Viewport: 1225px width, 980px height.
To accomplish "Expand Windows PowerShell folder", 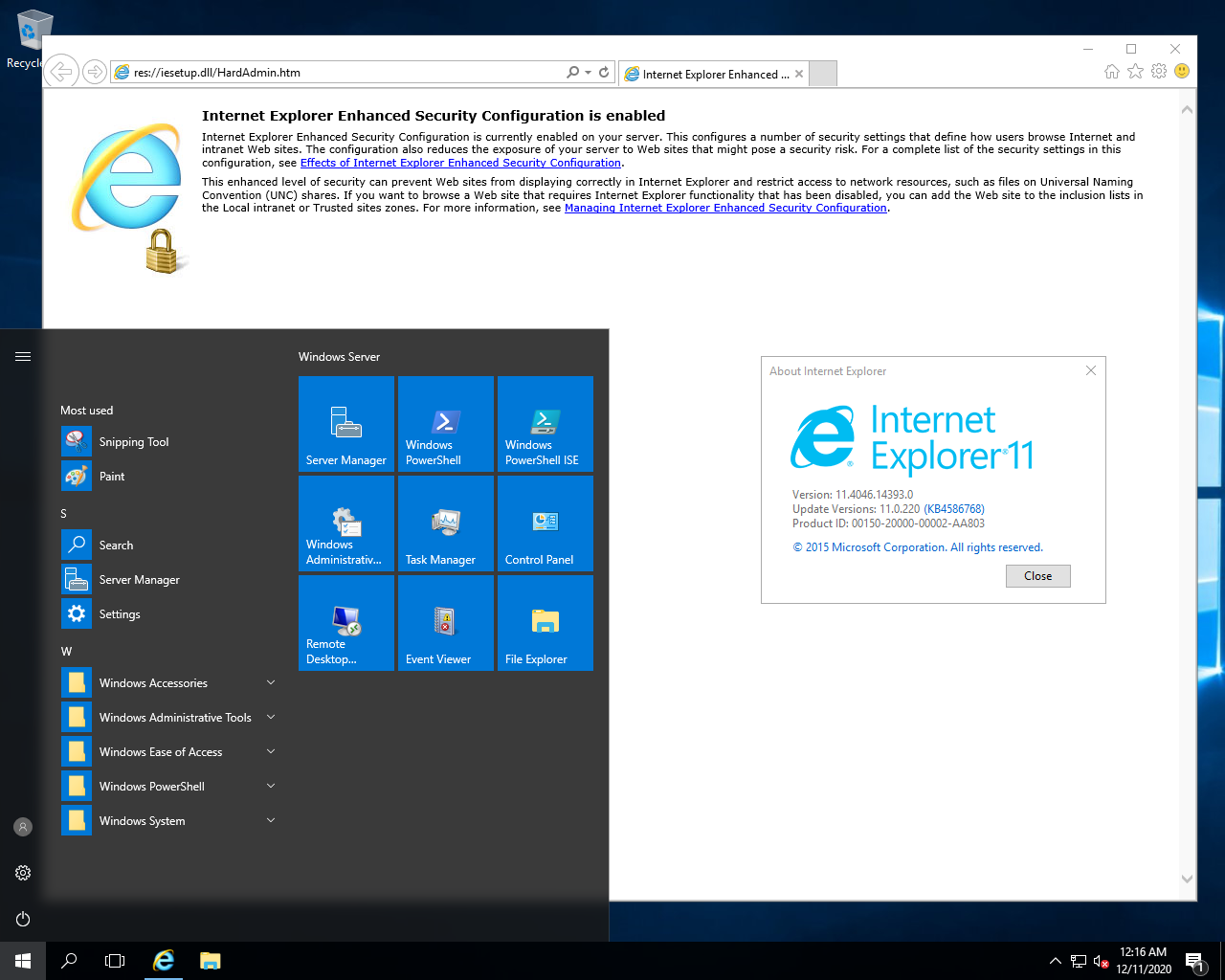I will click(x=168, y=787).
